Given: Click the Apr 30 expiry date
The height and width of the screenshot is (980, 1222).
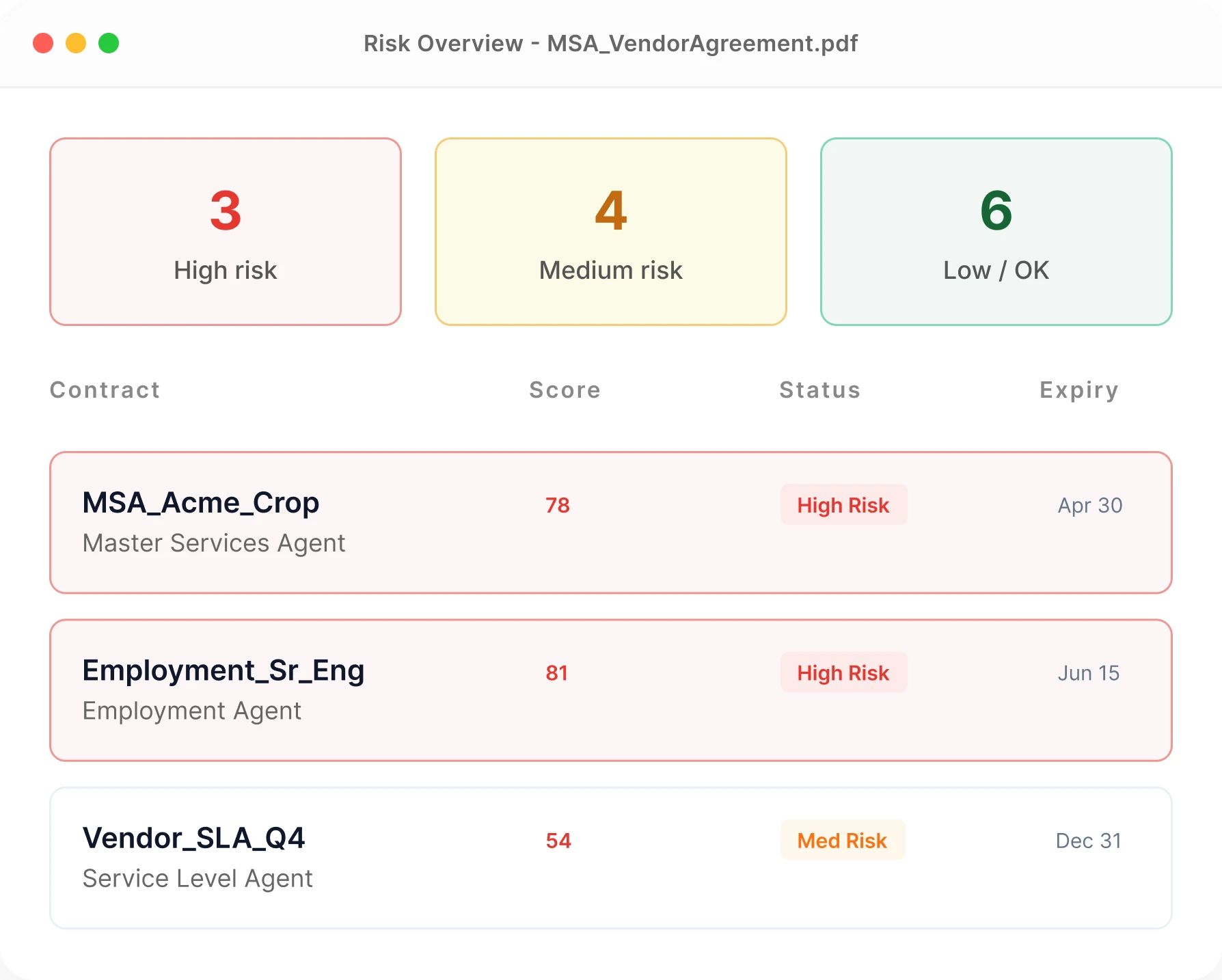Looking at the screenshot, I should 1089,506.
